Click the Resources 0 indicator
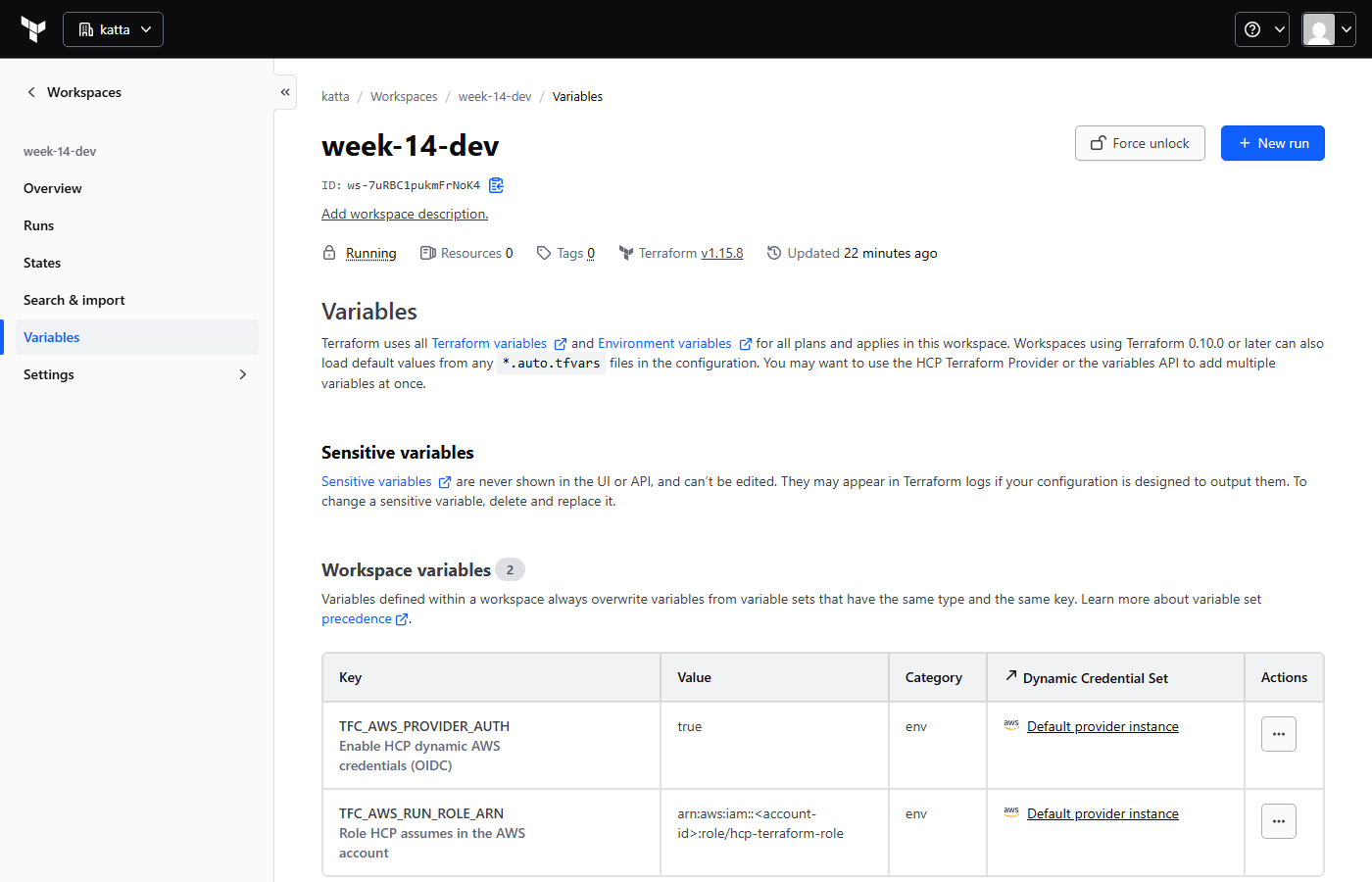1372x882 pixels. tap(466, 253)
